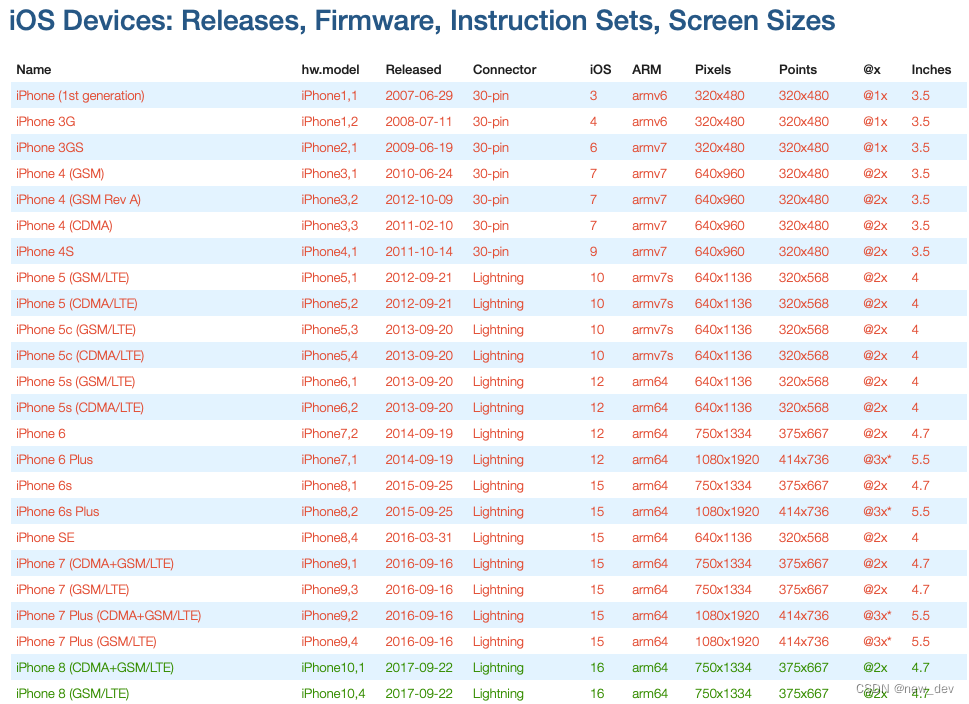Click hw.model cell 'iPhone7,1'

pos(329,459)
